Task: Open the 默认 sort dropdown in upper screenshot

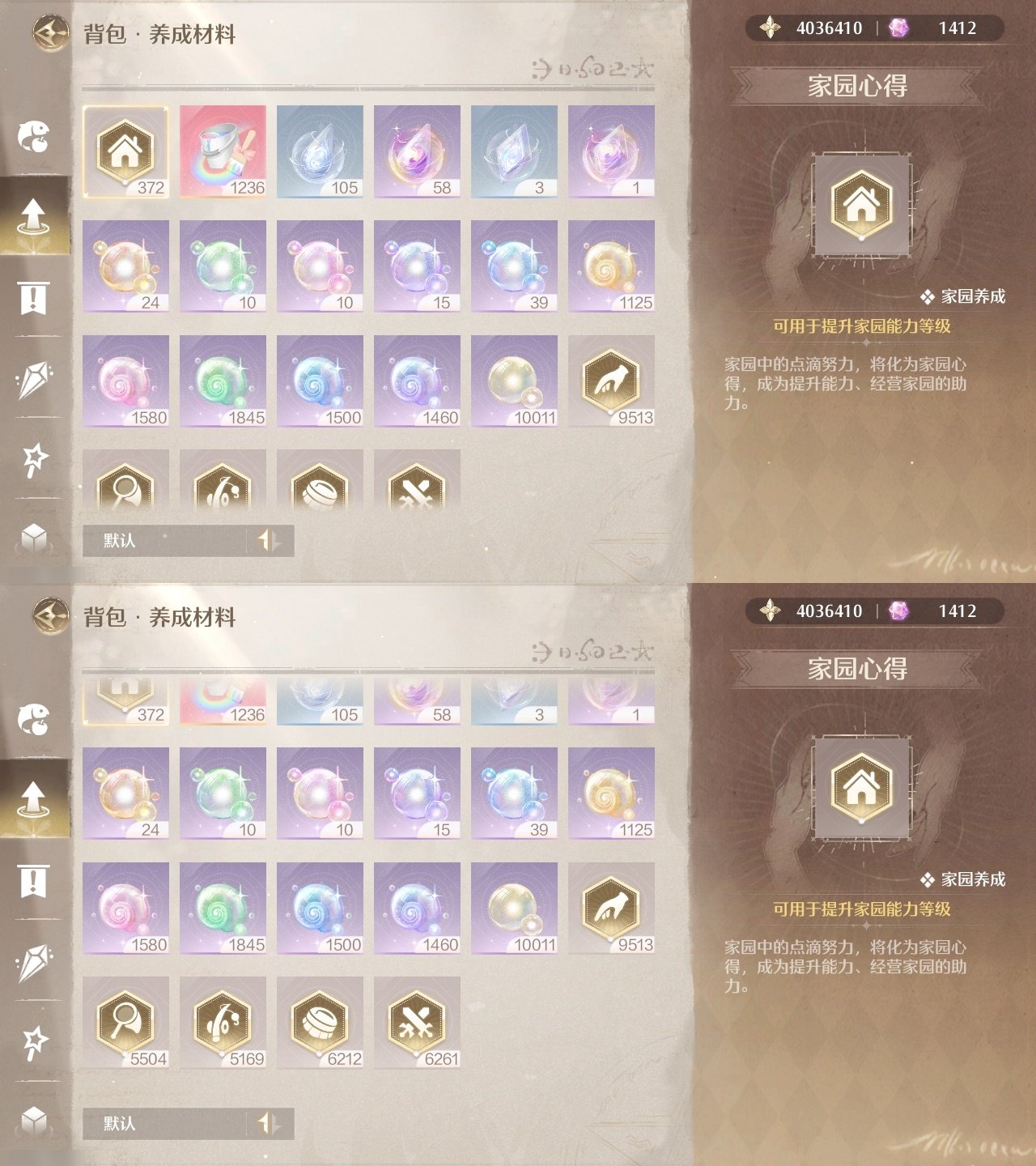Action: [x=164, y=541]
